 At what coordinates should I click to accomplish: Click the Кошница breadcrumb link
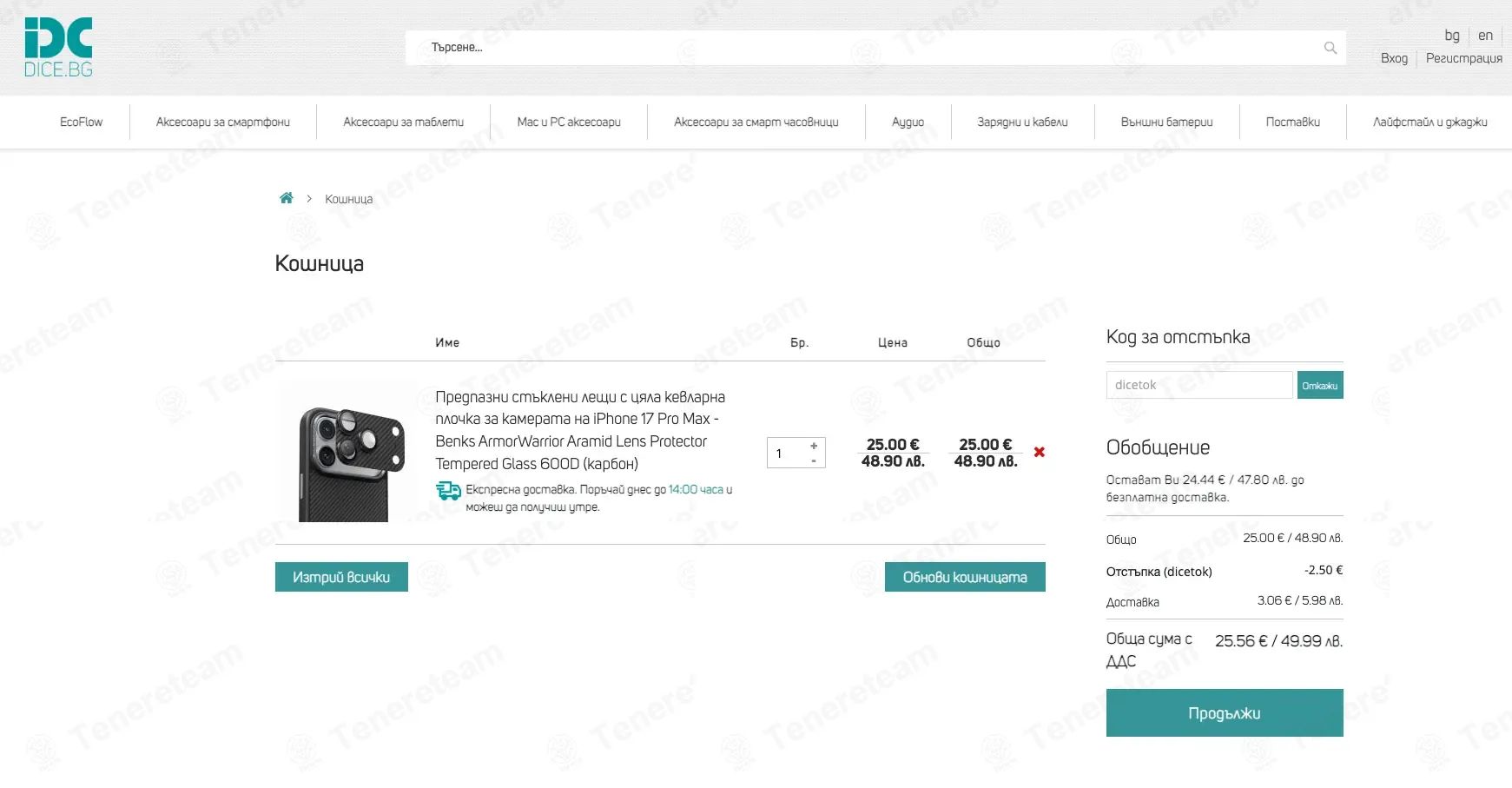coord(348,199)
